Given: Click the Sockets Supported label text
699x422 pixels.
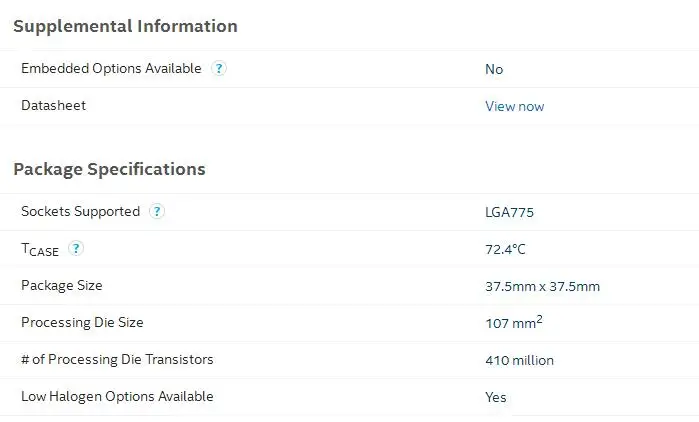Looking at the screenshot, I should (x=80, y=212).
